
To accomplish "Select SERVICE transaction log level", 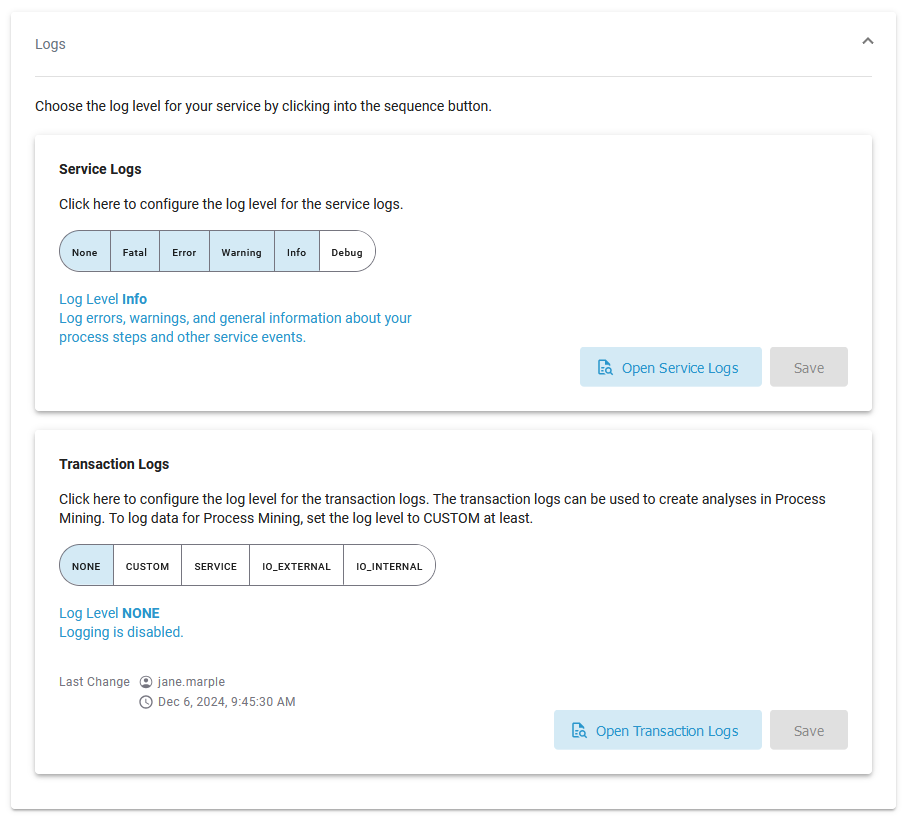I will coord(215,566).
